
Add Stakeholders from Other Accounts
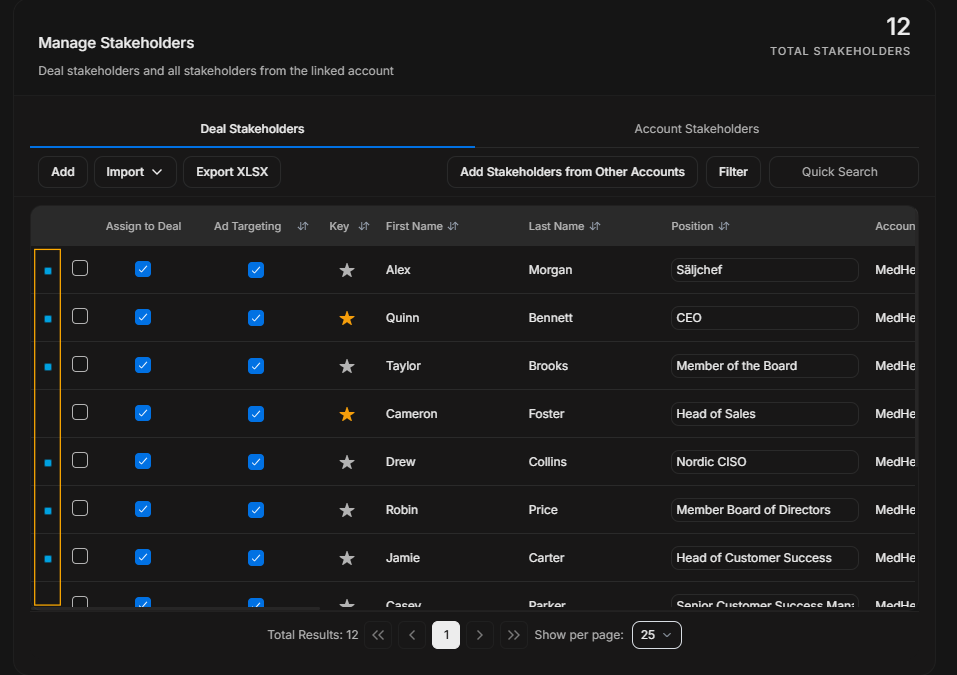[x=572, y=172]
